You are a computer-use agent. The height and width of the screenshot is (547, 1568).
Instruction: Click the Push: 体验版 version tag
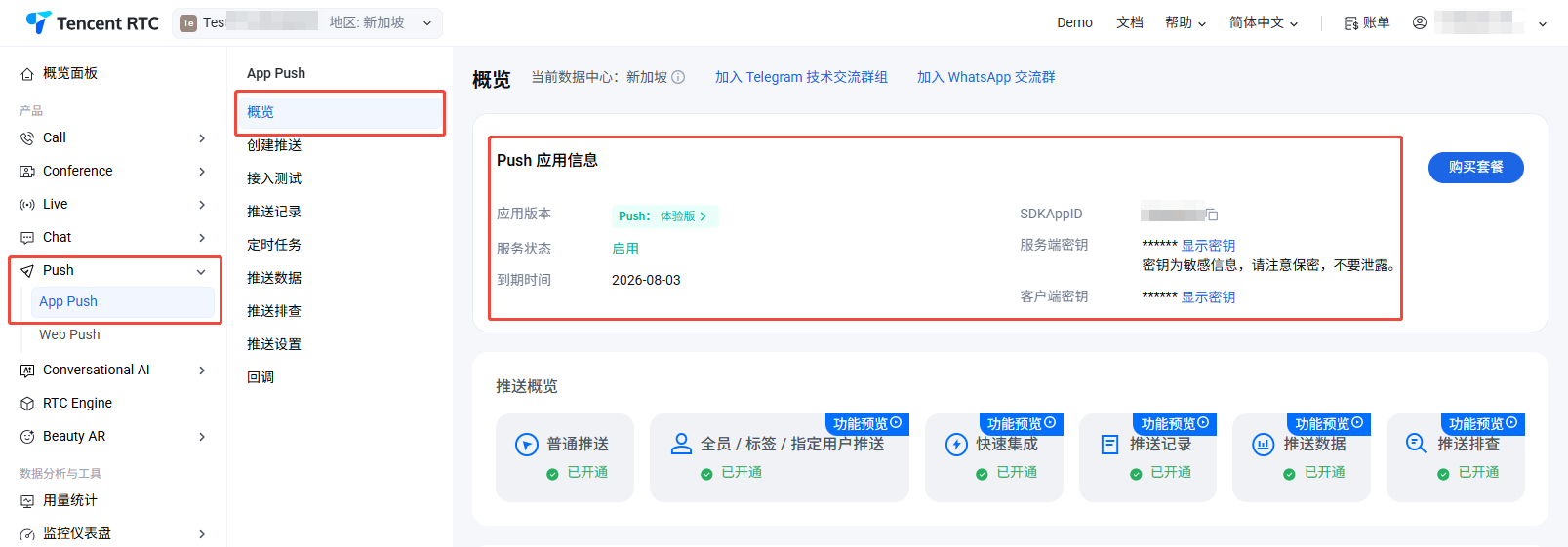pyautogui.click(x=665, y=216)
